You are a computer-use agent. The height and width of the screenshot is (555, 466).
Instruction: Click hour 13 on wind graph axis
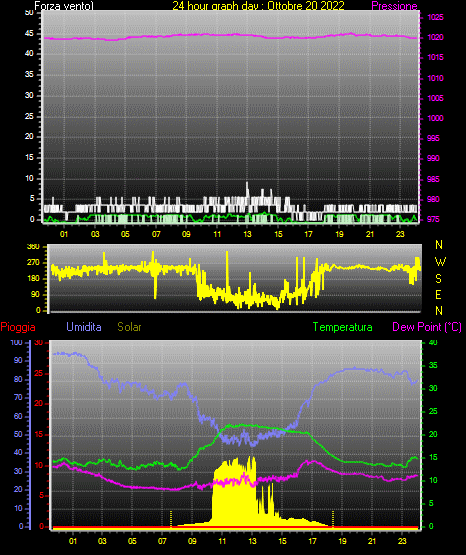coord(247,234)
